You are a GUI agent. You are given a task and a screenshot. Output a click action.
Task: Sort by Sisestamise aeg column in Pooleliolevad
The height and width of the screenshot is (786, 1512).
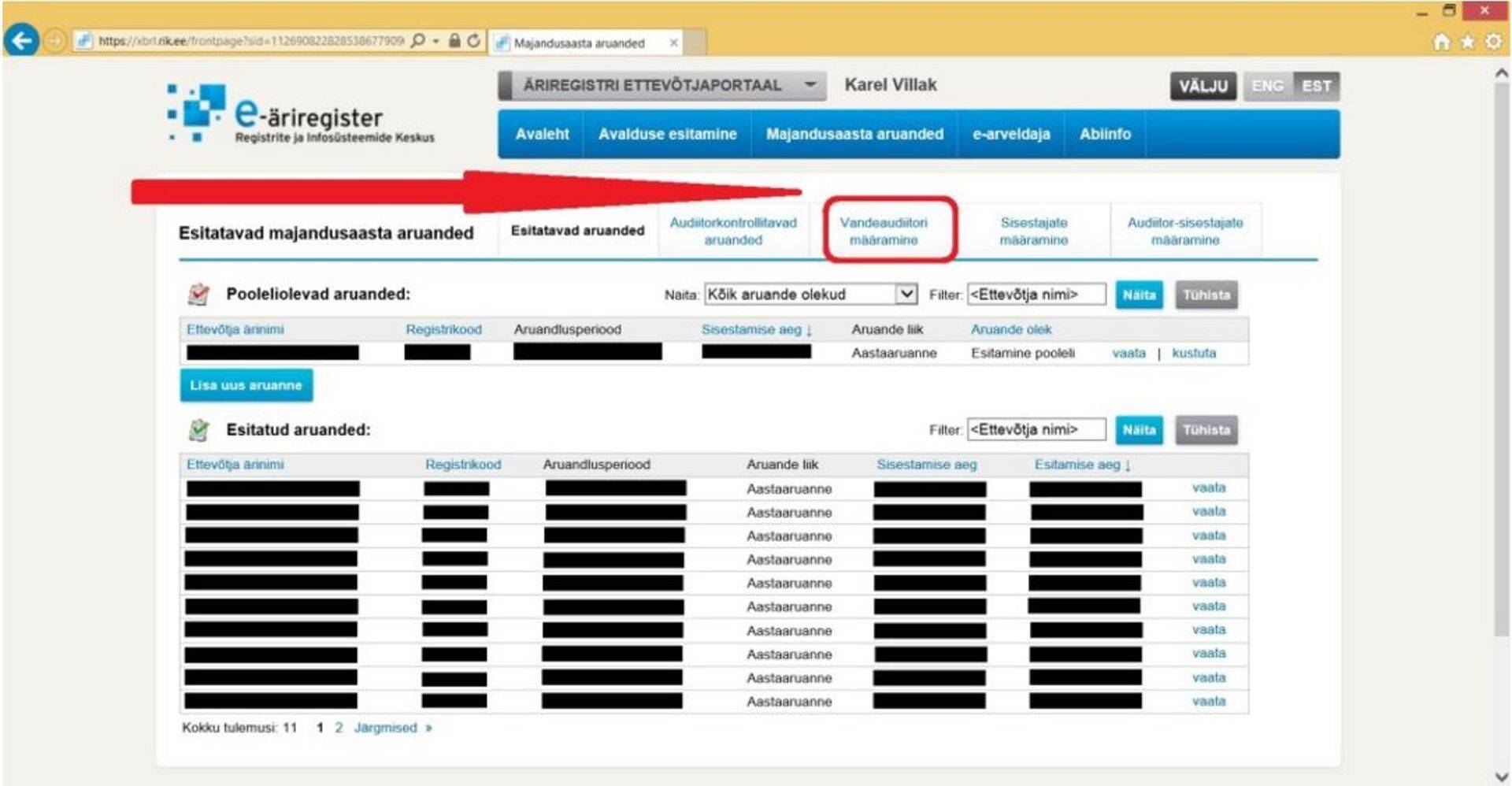pos(754,329)
